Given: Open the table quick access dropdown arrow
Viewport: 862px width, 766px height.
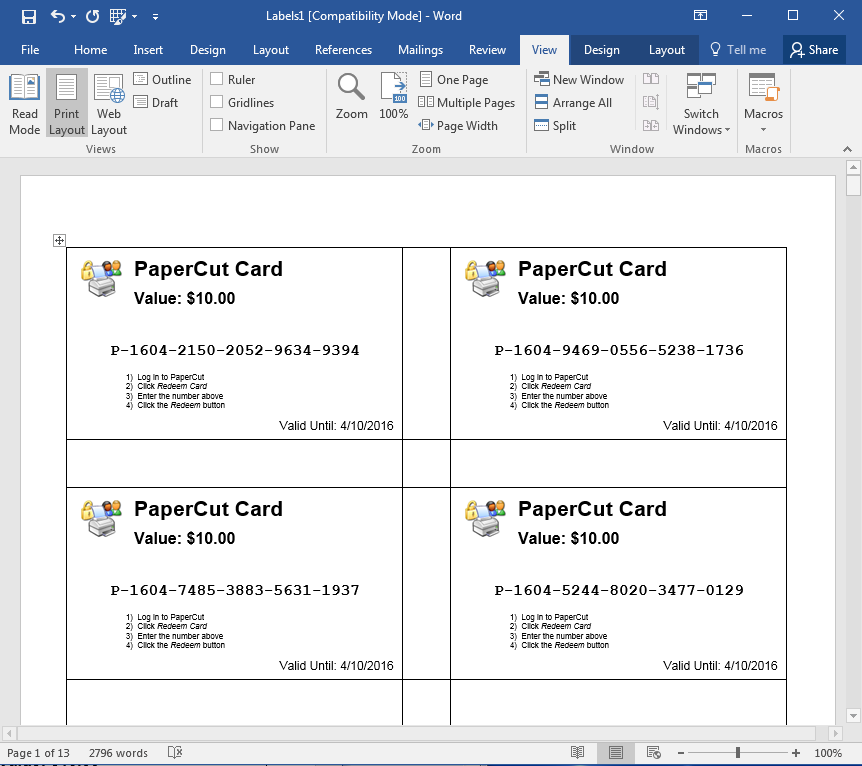Looking at the screenshot, I should pos(135,17).
